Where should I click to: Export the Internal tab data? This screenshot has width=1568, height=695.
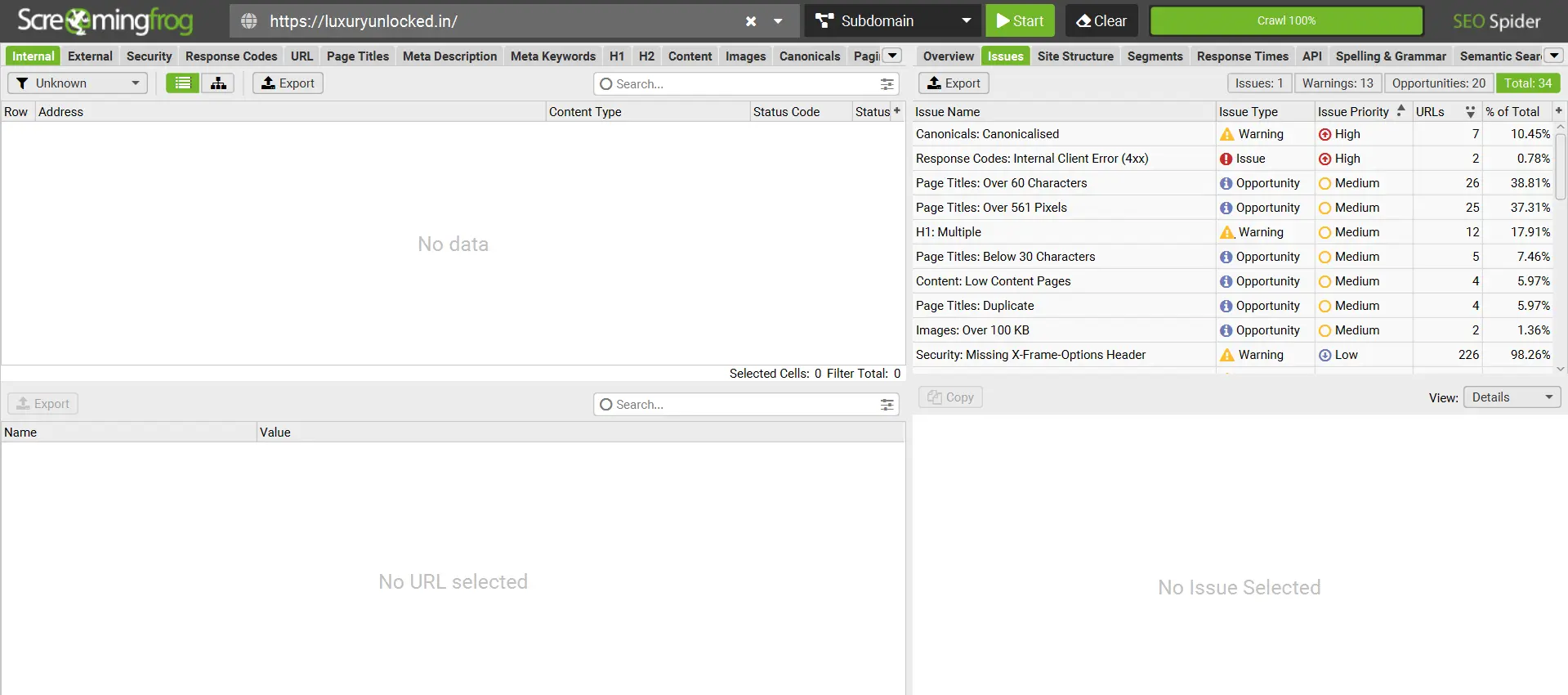pyautogui.click(x=288, y=83)
